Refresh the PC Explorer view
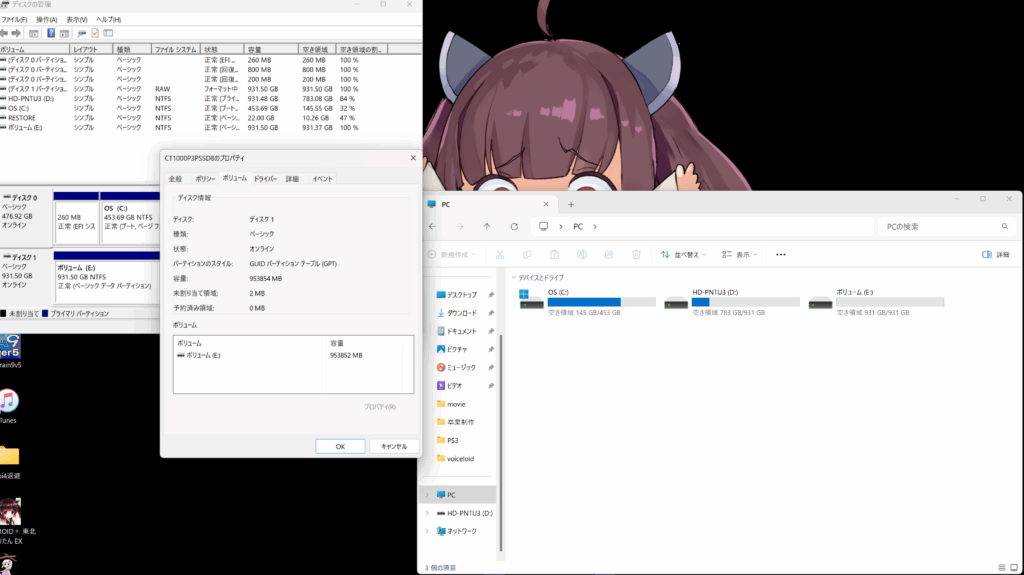 pyautogui.click(x=514, y=227)
